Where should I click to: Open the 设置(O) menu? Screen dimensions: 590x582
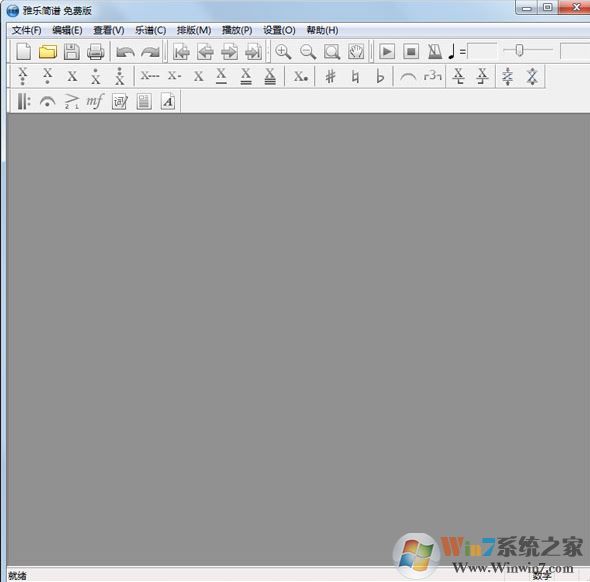[x=279, y=30]
